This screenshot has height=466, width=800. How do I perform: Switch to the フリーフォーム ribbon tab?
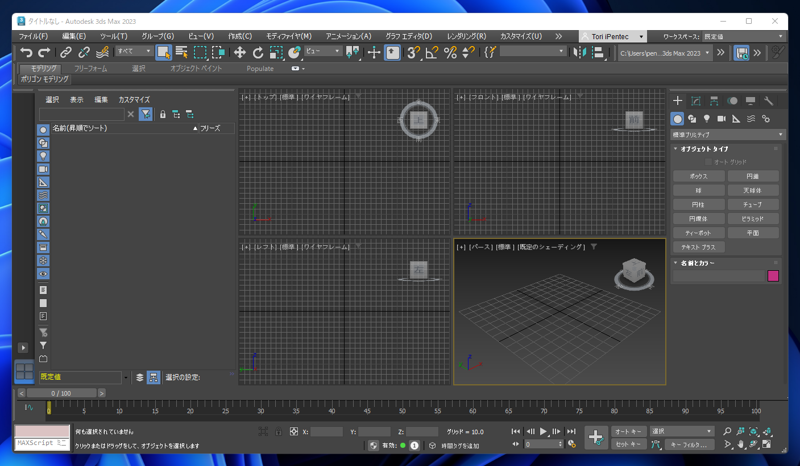point(91,69)
